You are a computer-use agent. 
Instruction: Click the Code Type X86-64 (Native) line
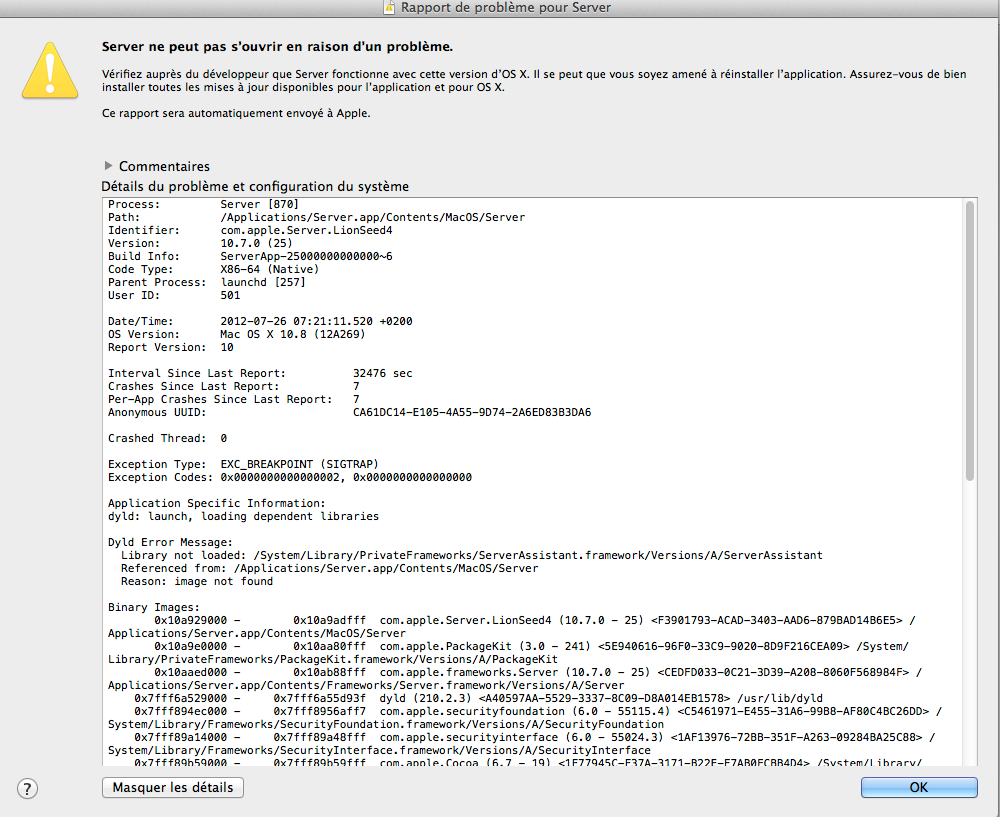point(214,269)
